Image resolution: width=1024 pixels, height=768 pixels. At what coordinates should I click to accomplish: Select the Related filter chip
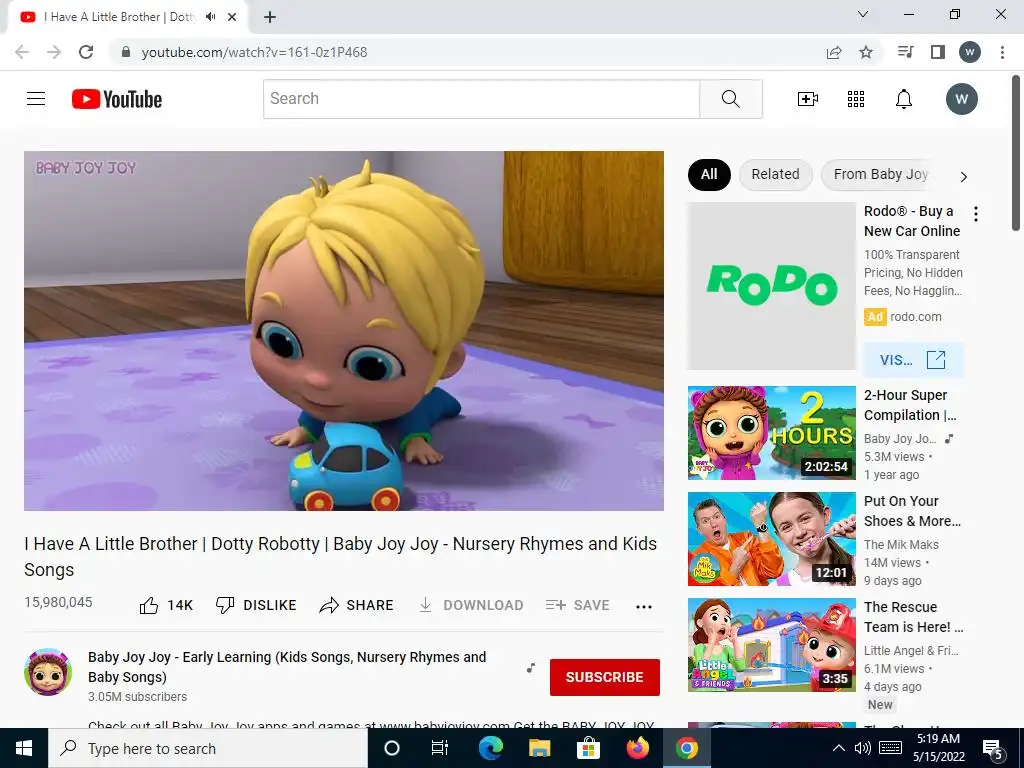coord(775,174)
